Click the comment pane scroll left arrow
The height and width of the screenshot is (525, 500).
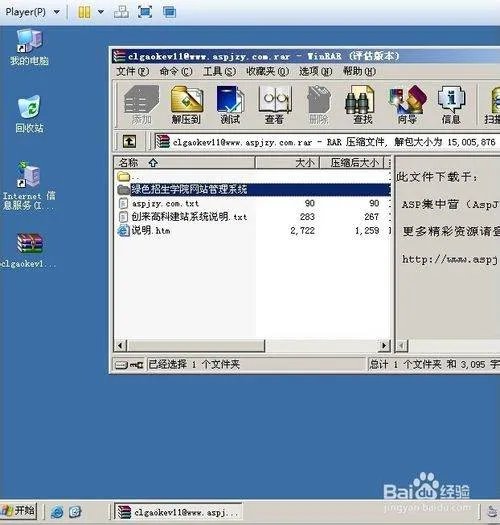point(402,345)
